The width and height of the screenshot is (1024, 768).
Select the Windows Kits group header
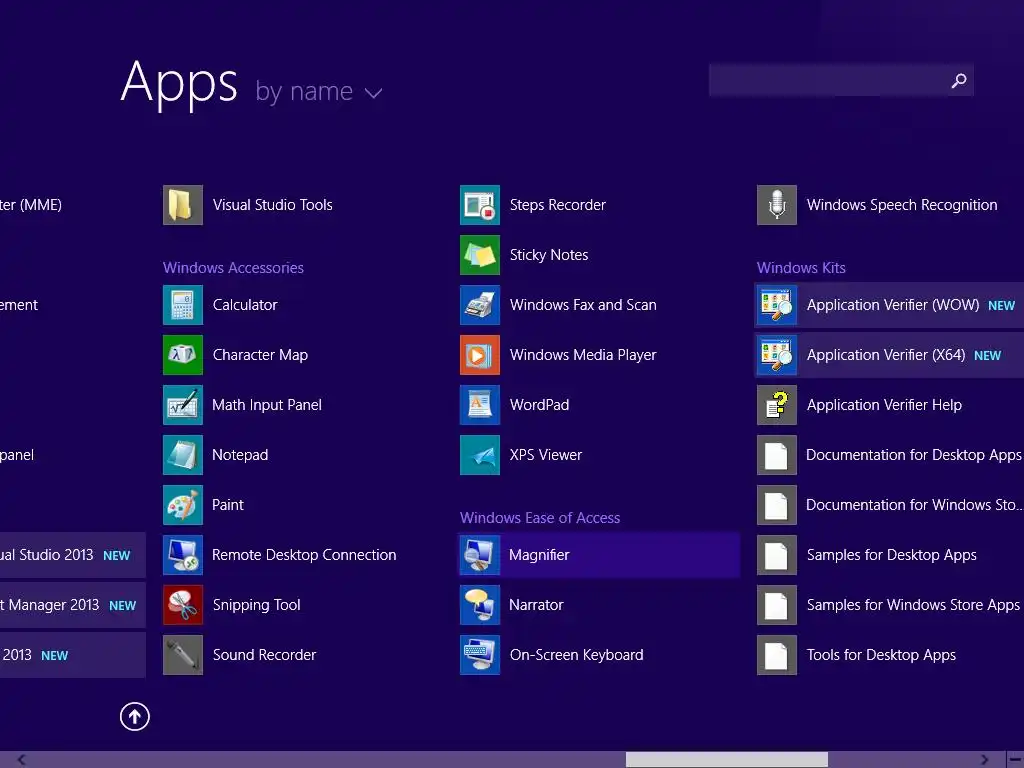tap(801, 268)
